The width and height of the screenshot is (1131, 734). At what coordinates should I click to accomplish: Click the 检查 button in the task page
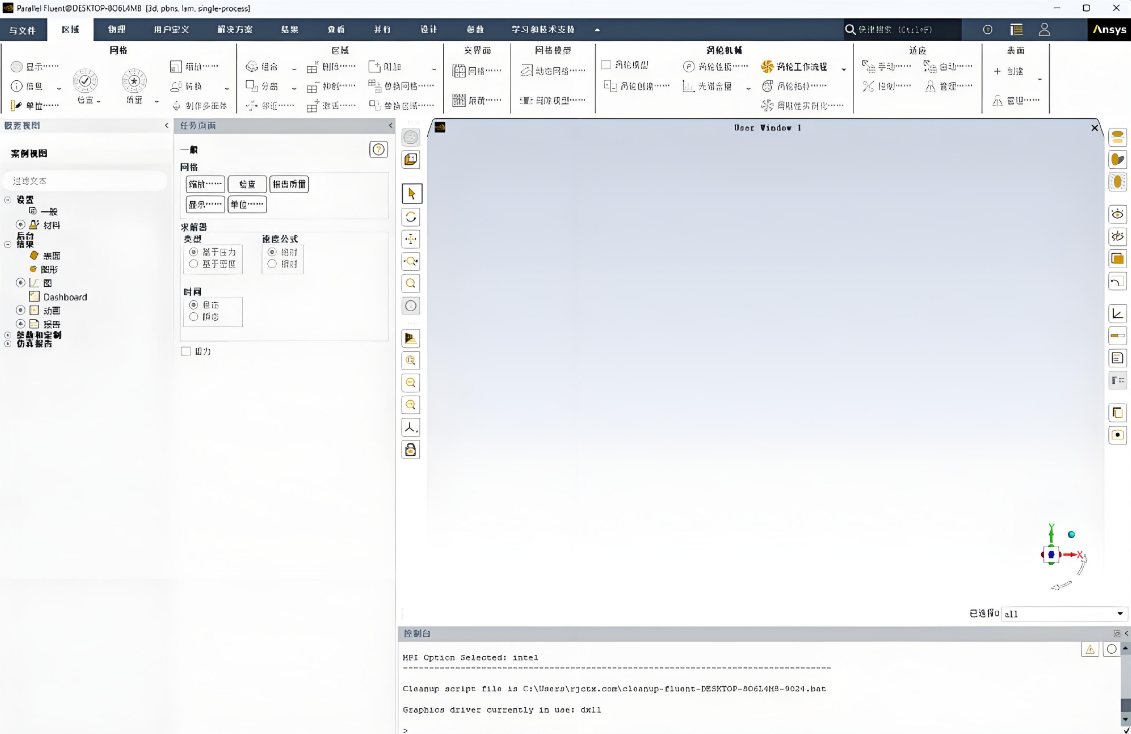coord(247,184)
